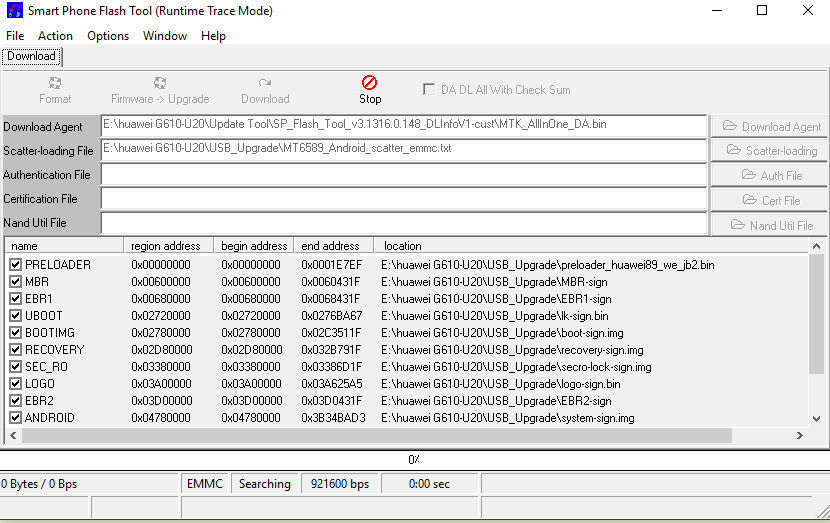Click the boot-sign.img location path

[x=502, y=332]
